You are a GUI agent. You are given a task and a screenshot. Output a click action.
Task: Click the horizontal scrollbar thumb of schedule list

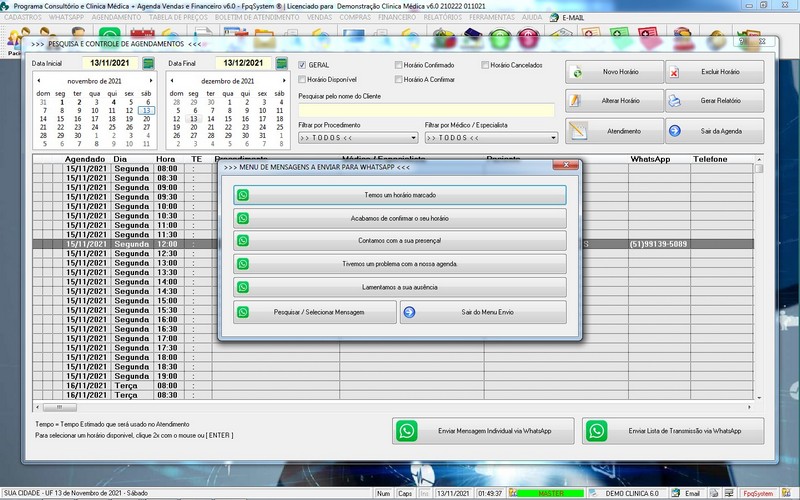(60, 407)
